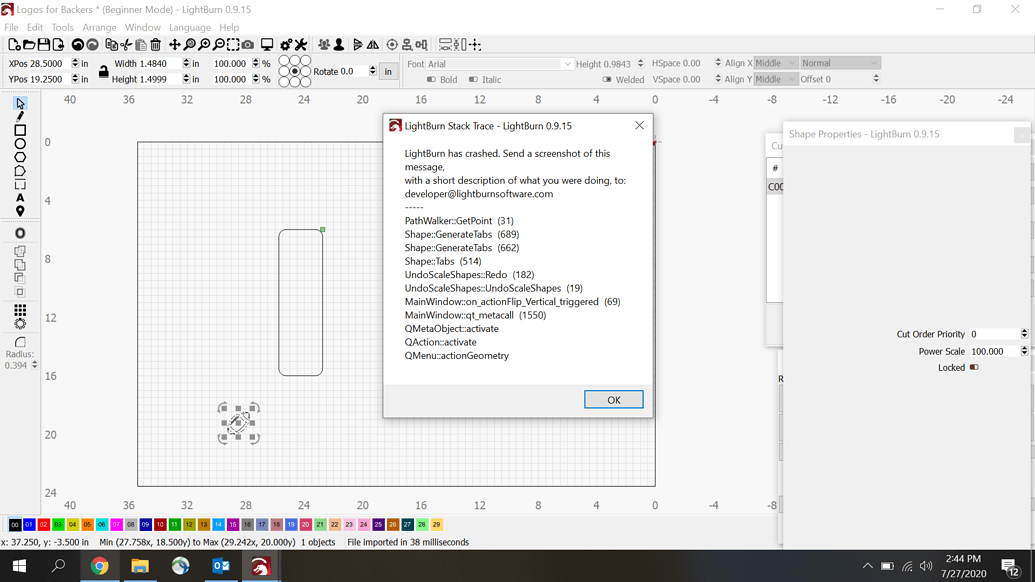Select the blue 01 cut layer swatch

pos(31,524)
